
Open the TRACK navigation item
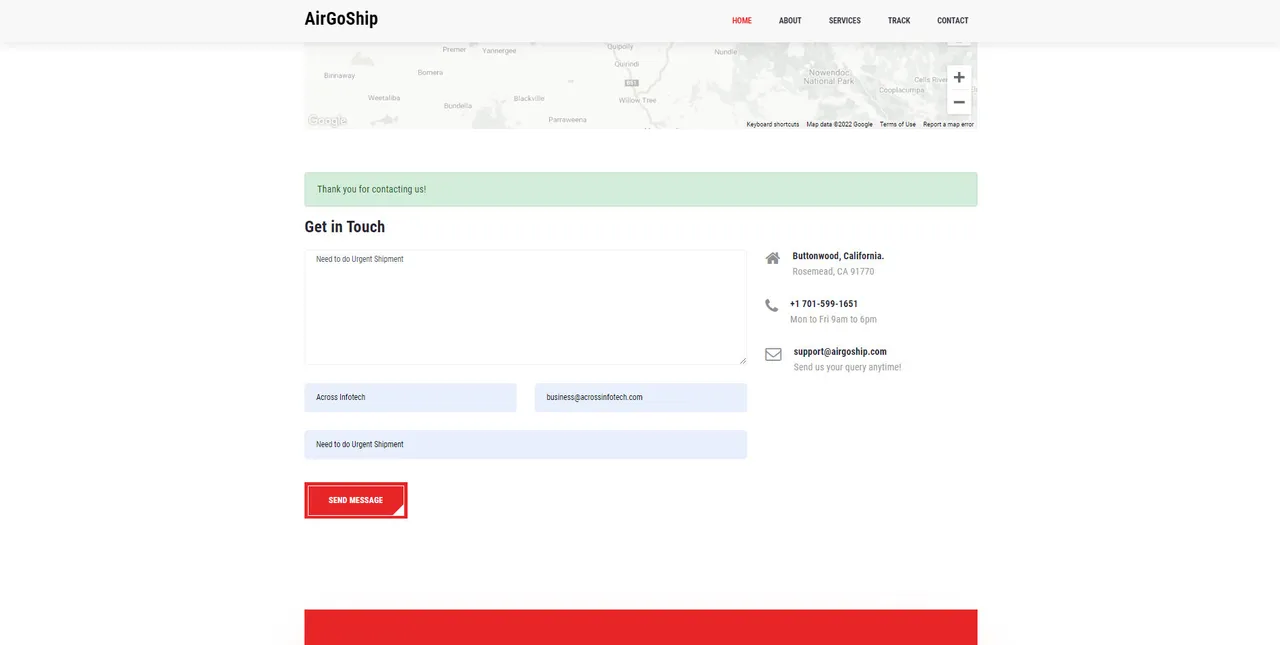(x=899, y=21)
